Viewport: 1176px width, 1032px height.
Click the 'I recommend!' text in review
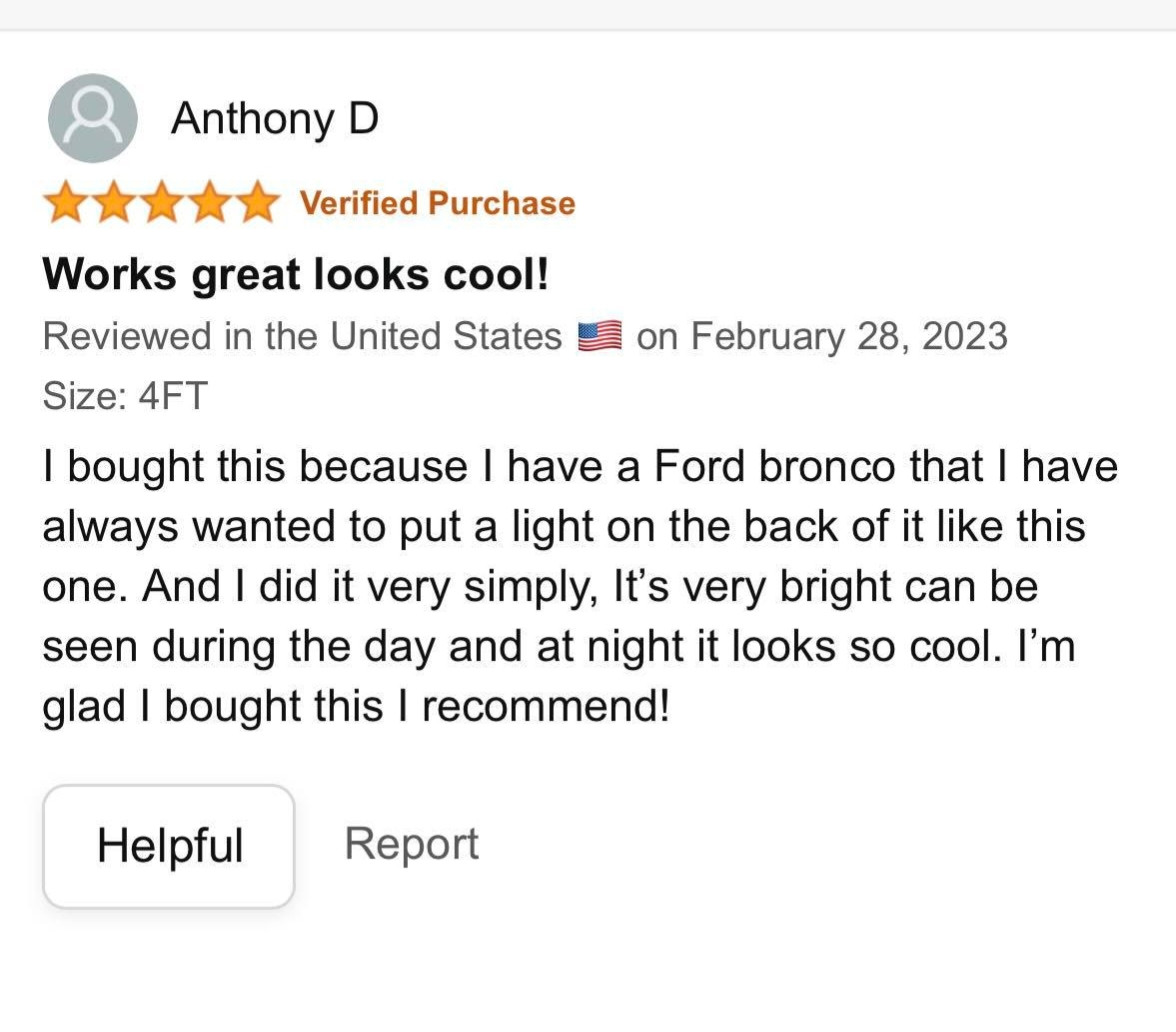click(x=534, y=707)
